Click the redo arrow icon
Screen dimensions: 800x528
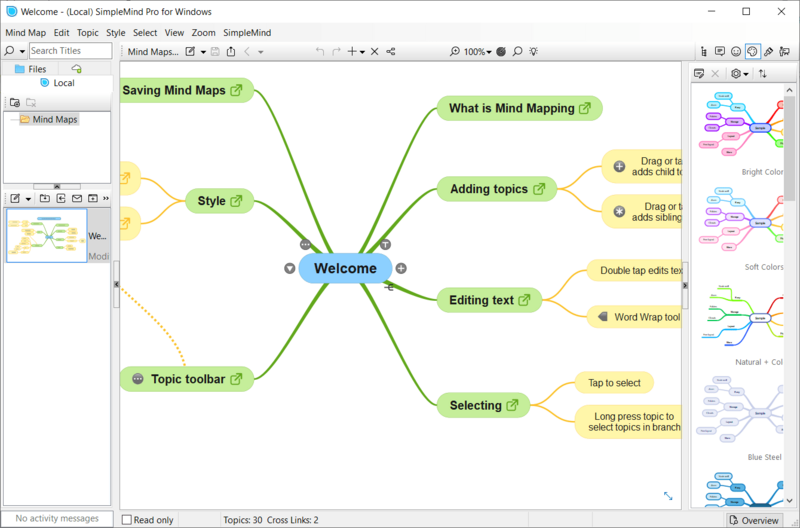(x=336, y=52)
